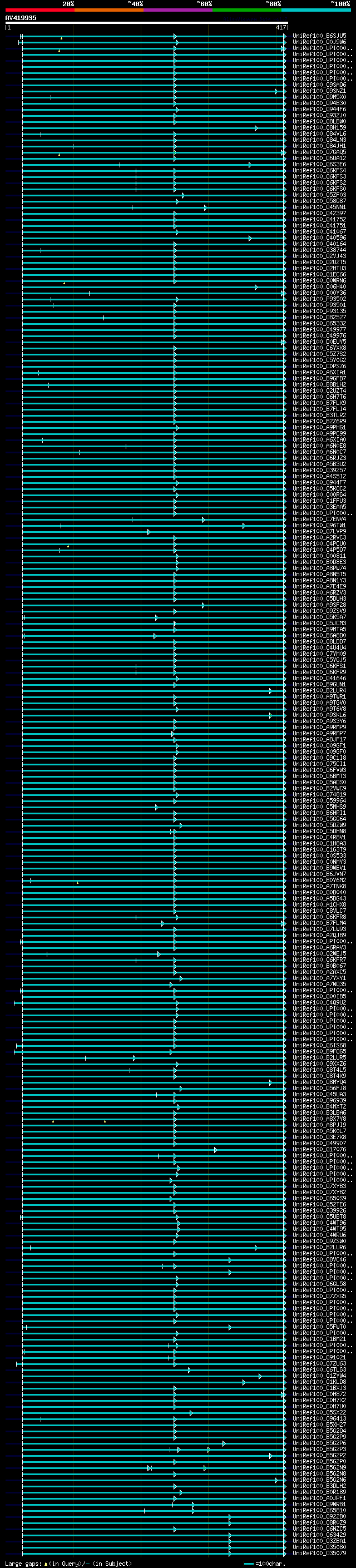
Task: Select the UniRef100_A5B3U2 label
Action: 319,464
